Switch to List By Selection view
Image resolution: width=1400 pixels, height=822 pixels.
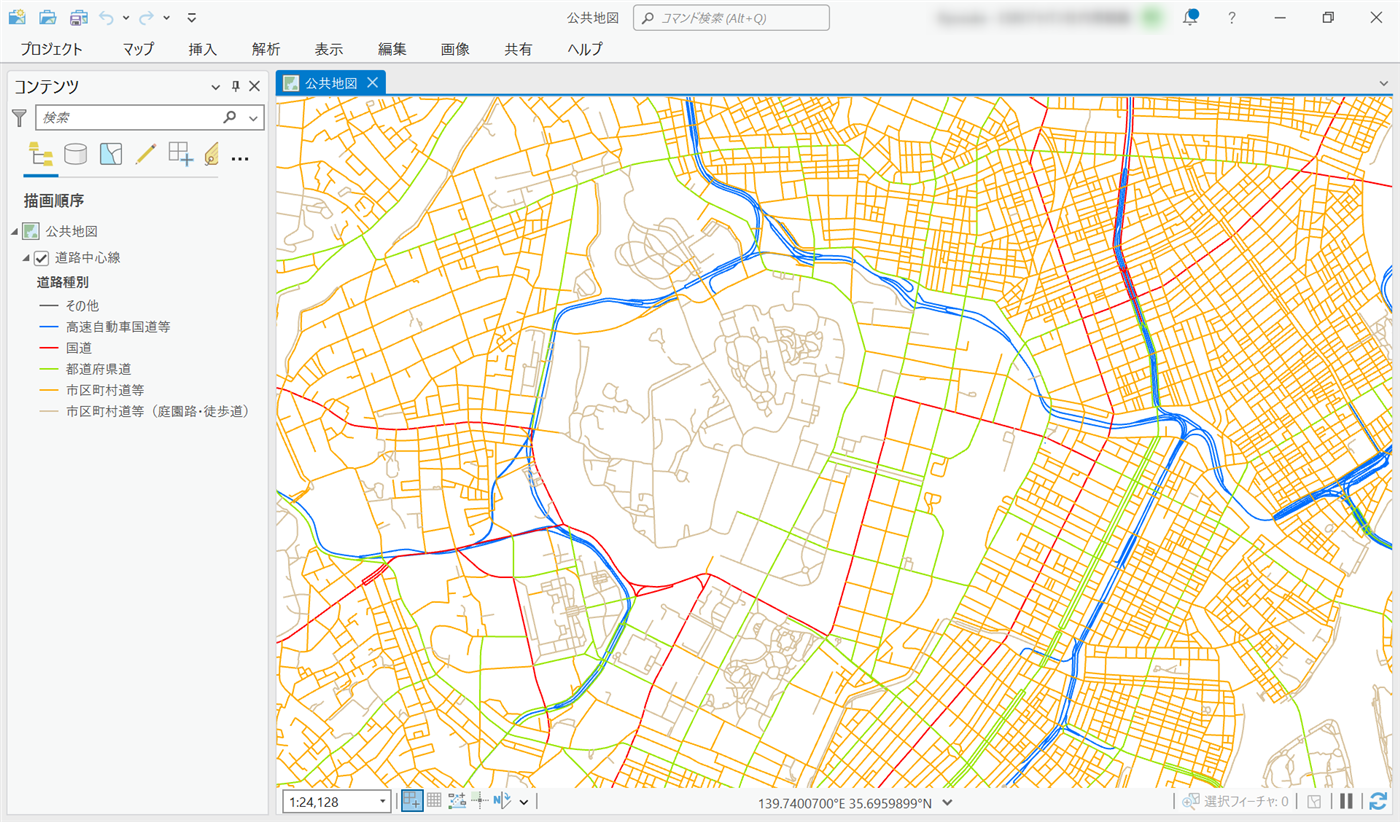(110, 154)
